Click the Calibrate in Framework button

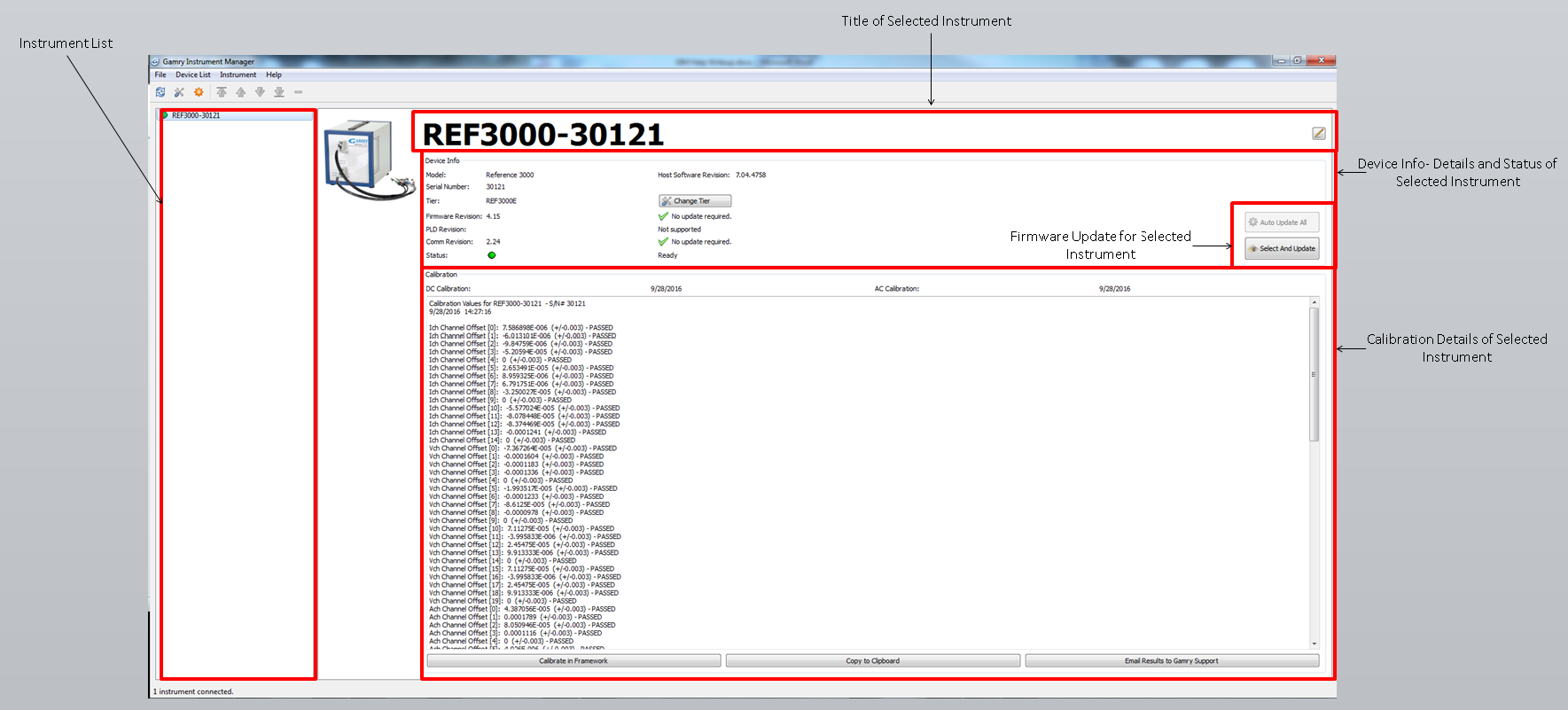click(x=573, y=660)
